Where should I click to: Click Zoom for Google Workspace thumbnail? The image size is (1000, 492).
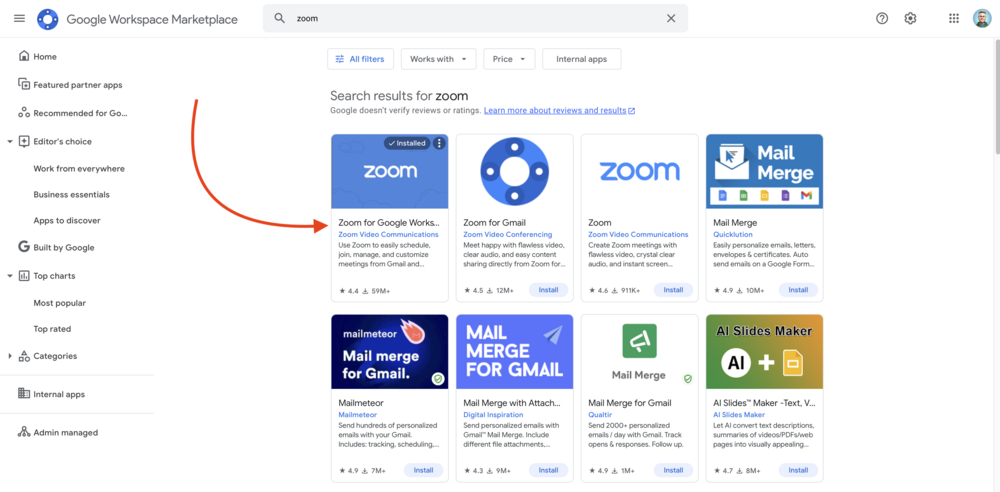pos(390,171)
